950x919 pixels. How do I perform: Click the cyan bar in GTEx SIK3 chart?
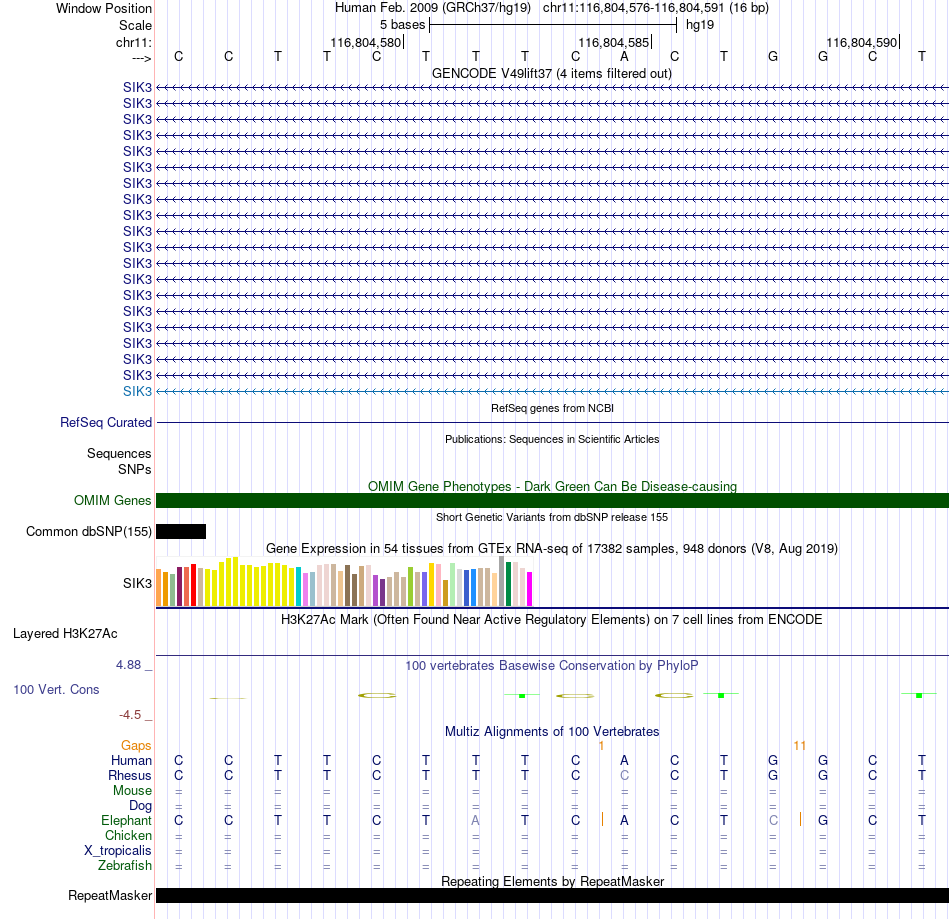299,586
